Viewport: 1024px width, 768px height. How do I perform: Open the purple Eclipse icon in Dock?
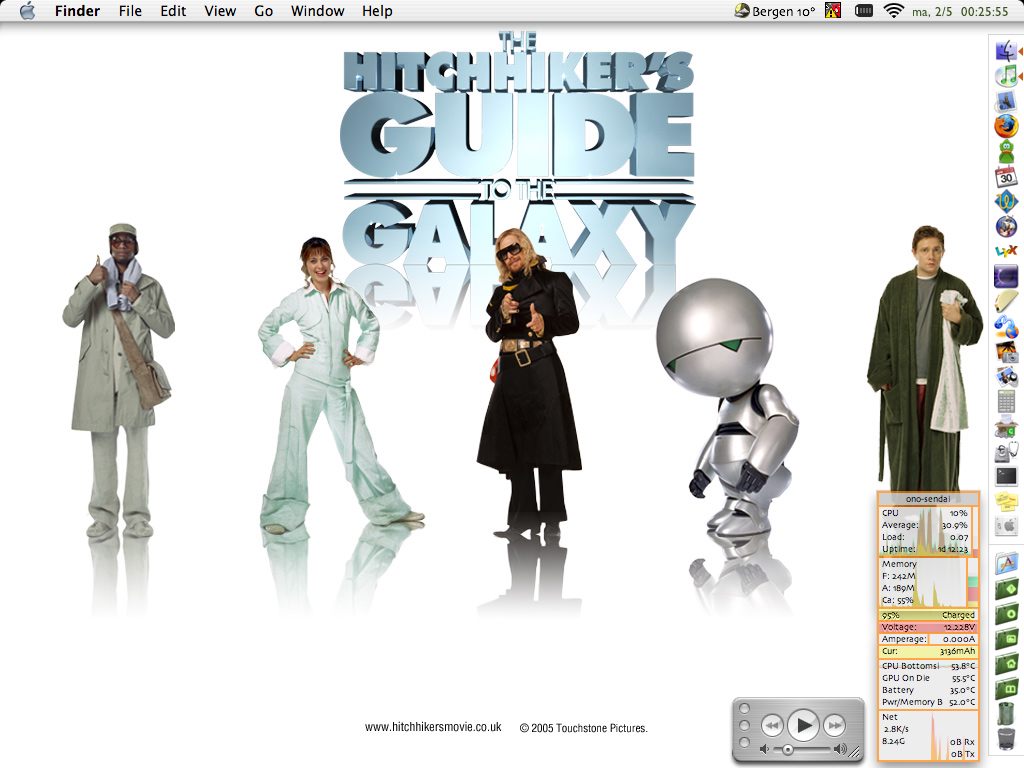point(1006,276)
